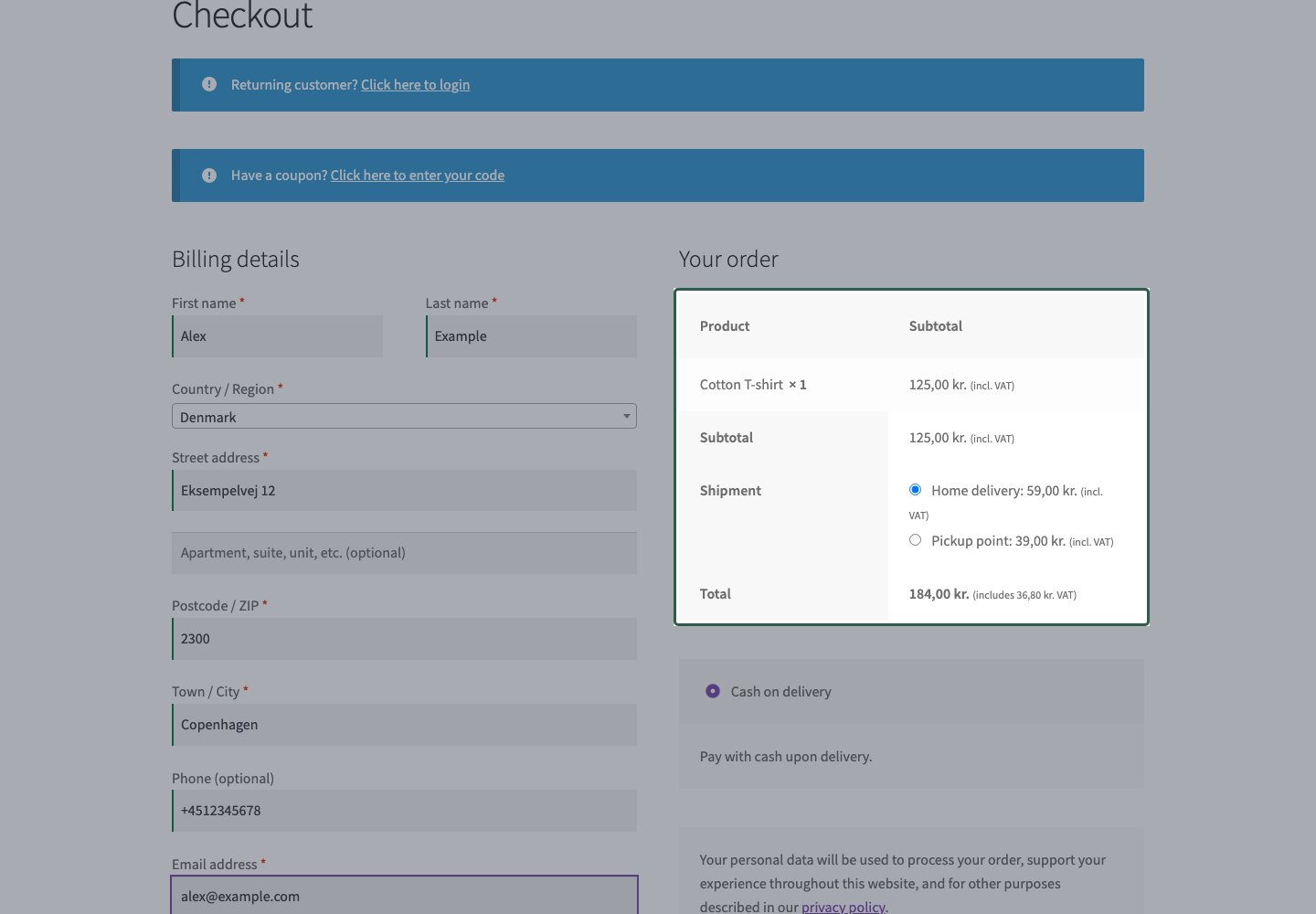Screen dimensions: 1316x914
Task: Focus the Postcode / ZIP field
Action: pyautogui.click(x=404, y=639)
